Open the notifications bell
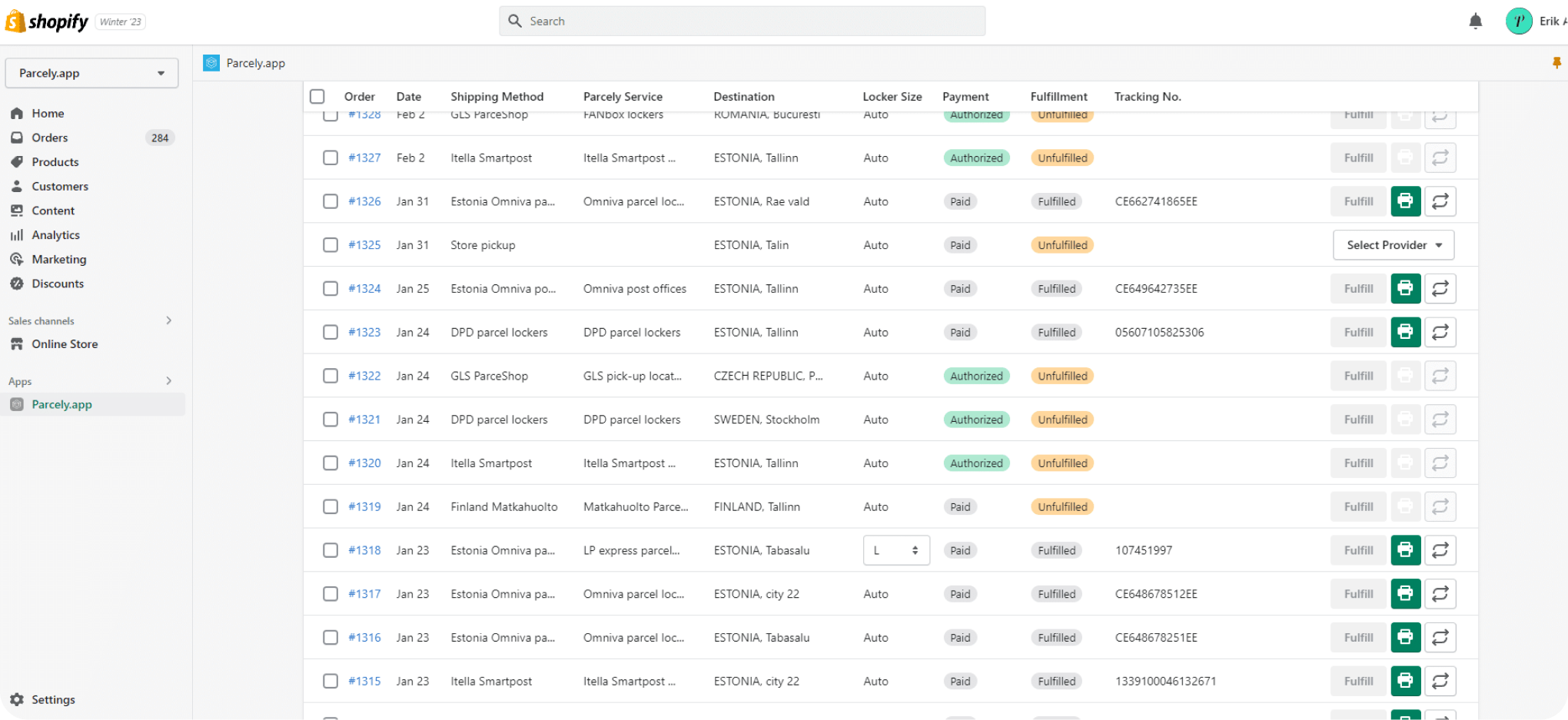The image size is (1568, 720). point(1475,22)
